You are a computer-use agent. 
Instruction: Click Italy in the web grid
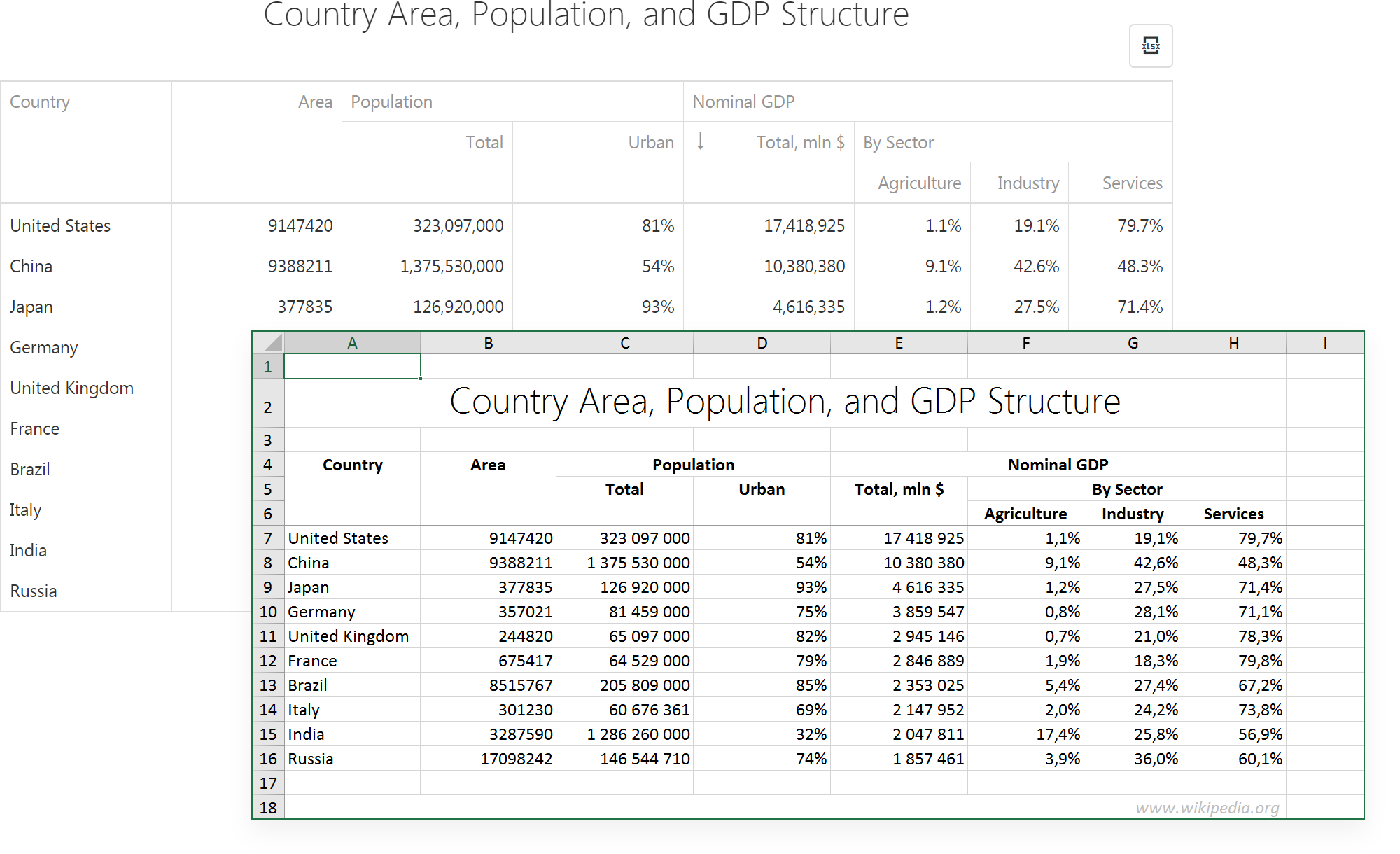click(x=25, y=510)
